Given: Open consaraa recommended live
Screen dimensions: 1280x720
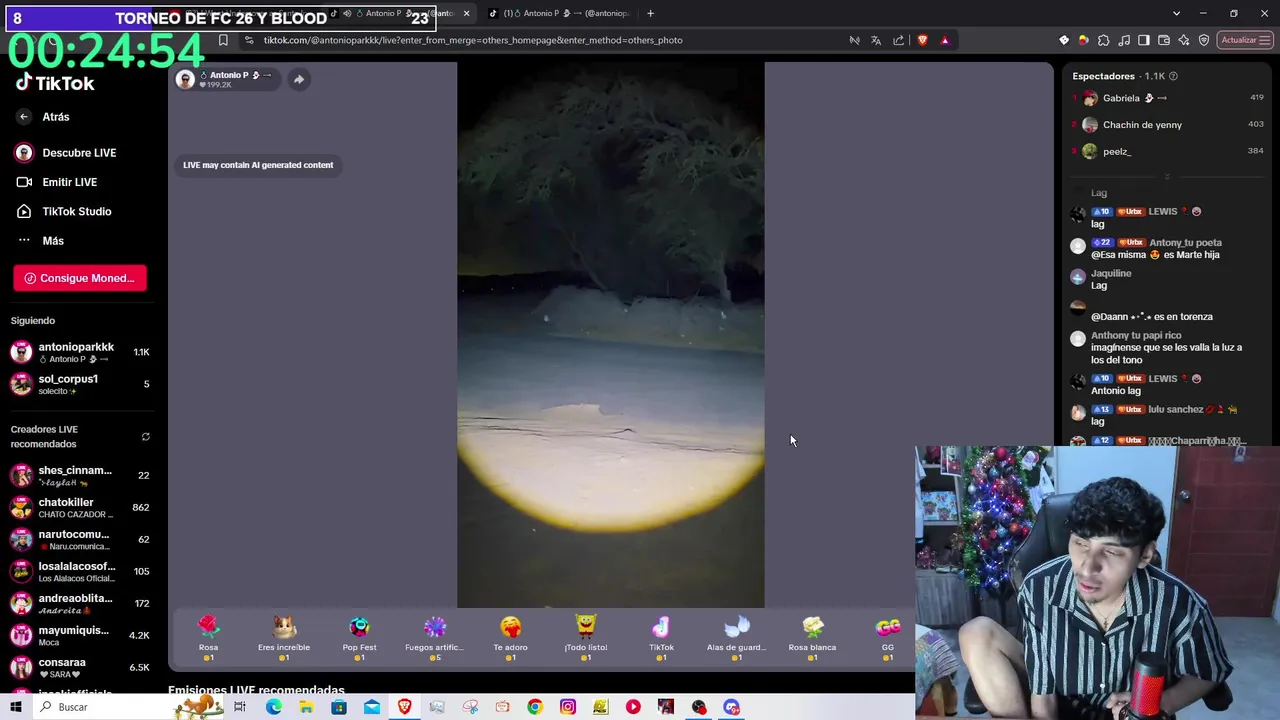Looking at the screenshot, I should coord(80,667).
